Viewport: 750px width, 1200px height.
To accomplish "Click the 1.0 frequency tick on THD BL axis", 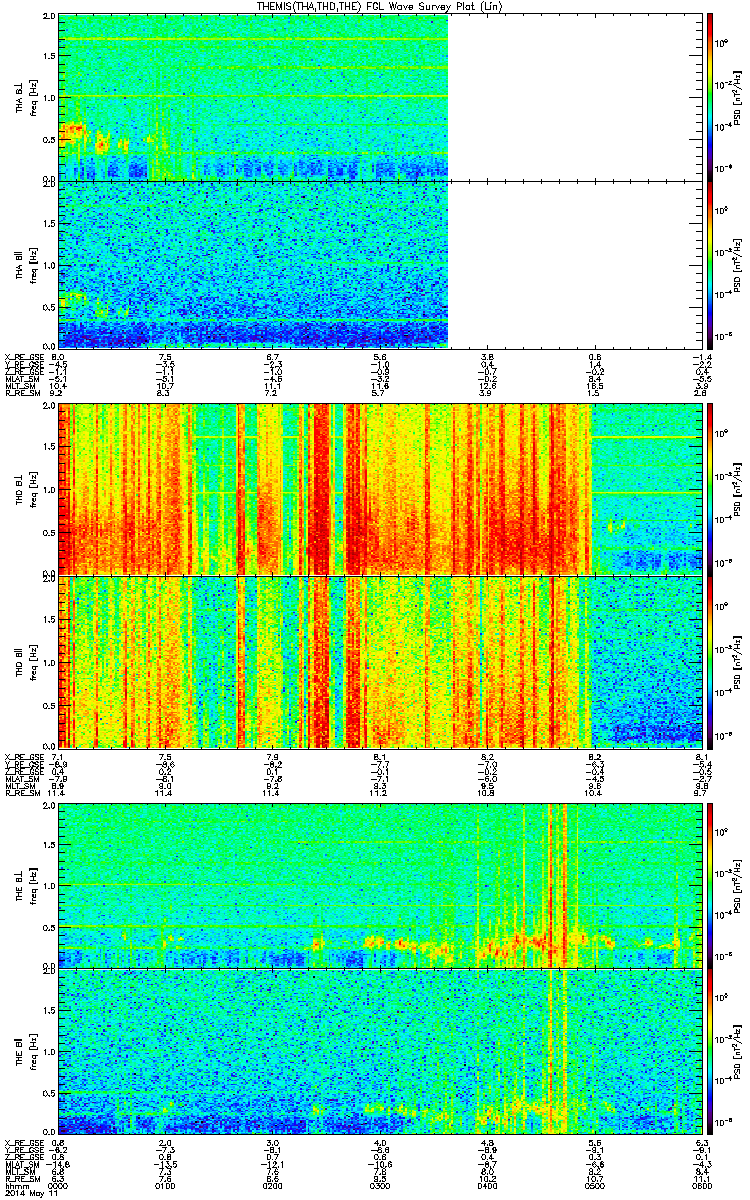I will click(x=48, y=490).
